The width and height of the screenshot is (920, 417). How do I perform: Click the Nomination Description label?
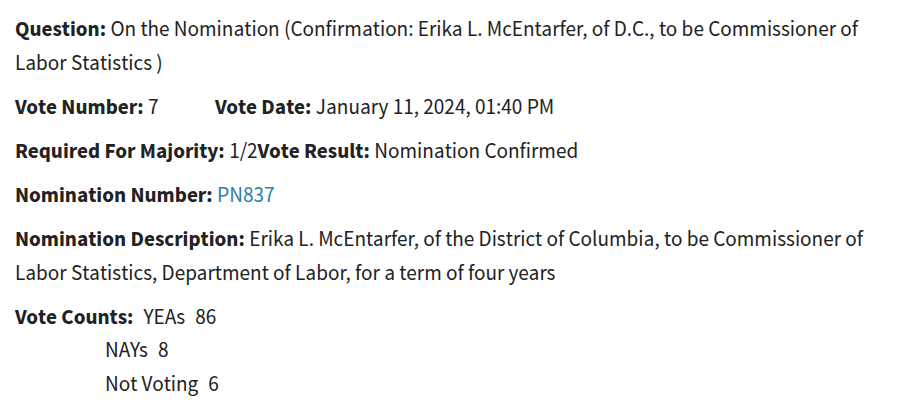130,239
